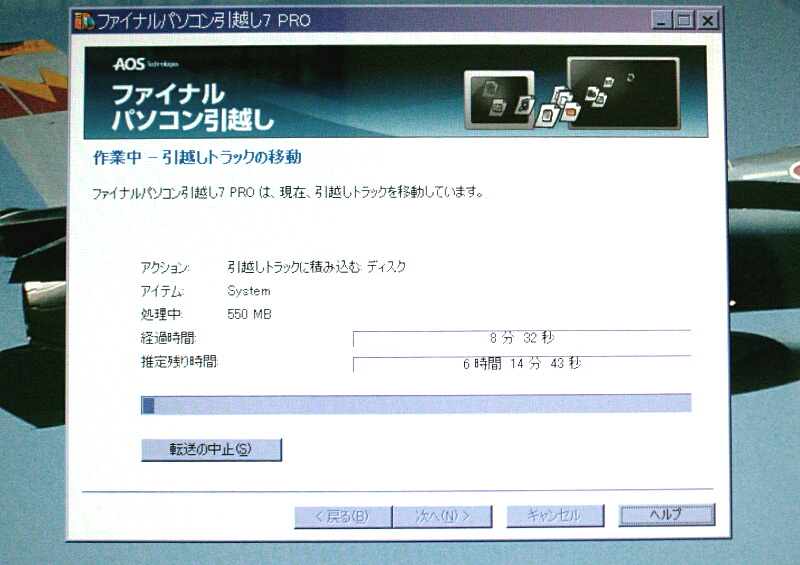Click the アイテム label
Image resolution: width=800 pixels, height=565 pixels.
coord(162,291)
